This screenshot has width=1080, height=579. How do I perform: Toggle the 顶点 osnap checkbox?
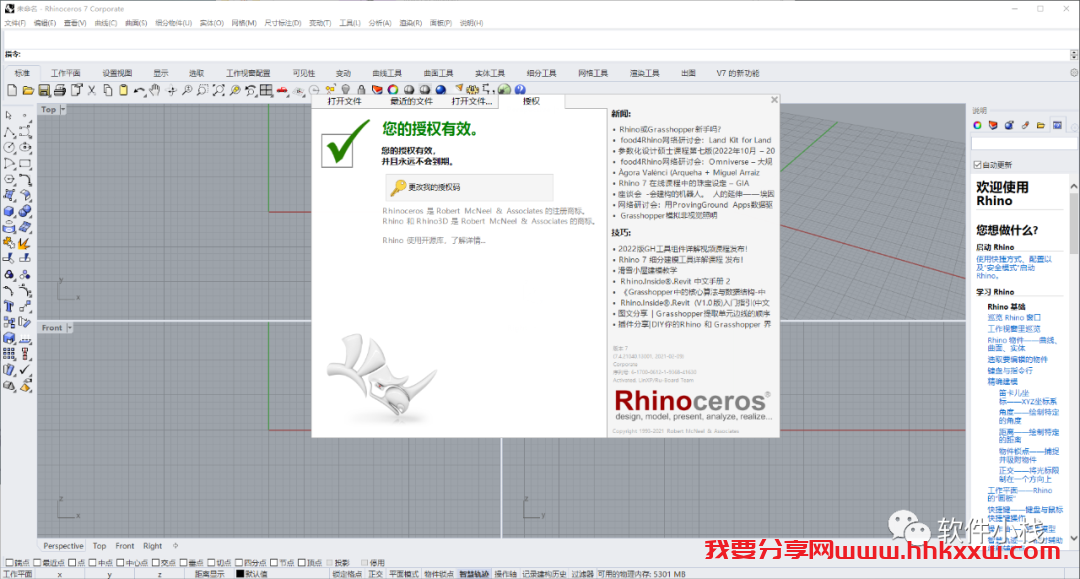301,562
